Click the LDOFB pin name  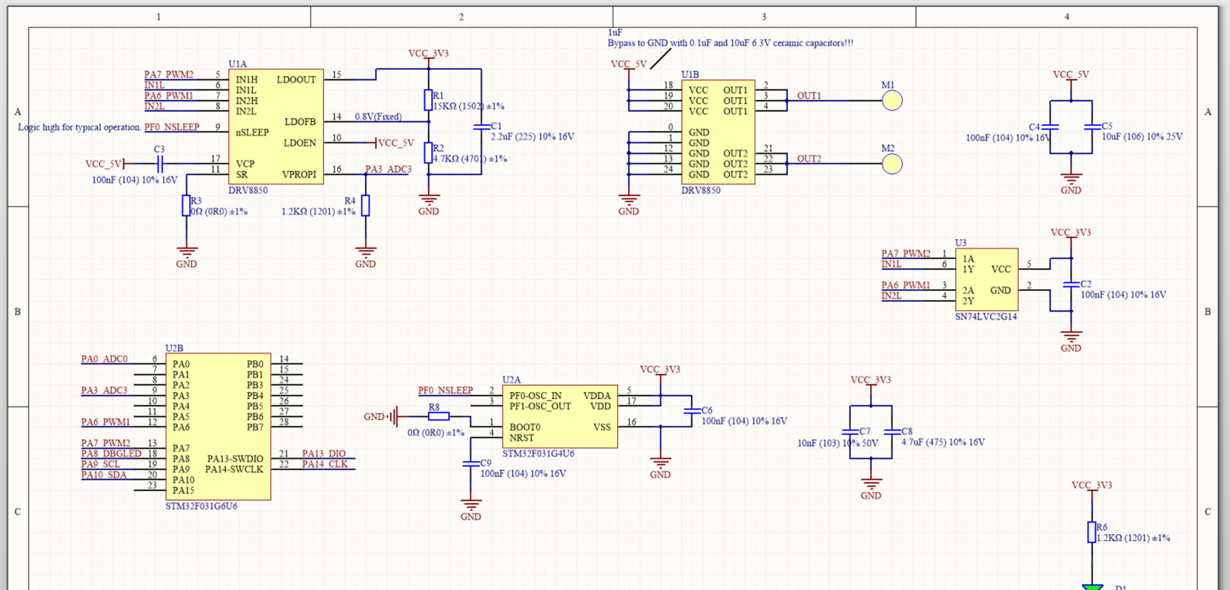[300, 121]
